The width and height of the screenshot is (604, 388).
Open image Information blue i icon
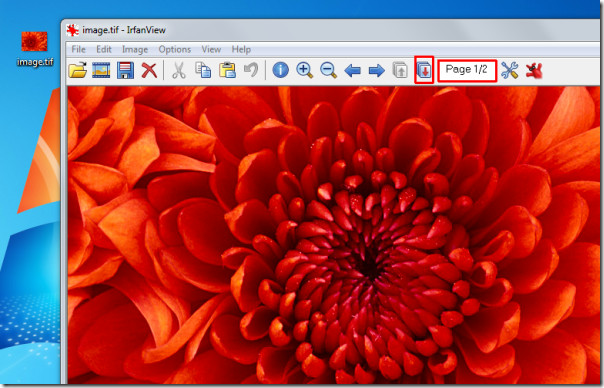tap(280, 70)
